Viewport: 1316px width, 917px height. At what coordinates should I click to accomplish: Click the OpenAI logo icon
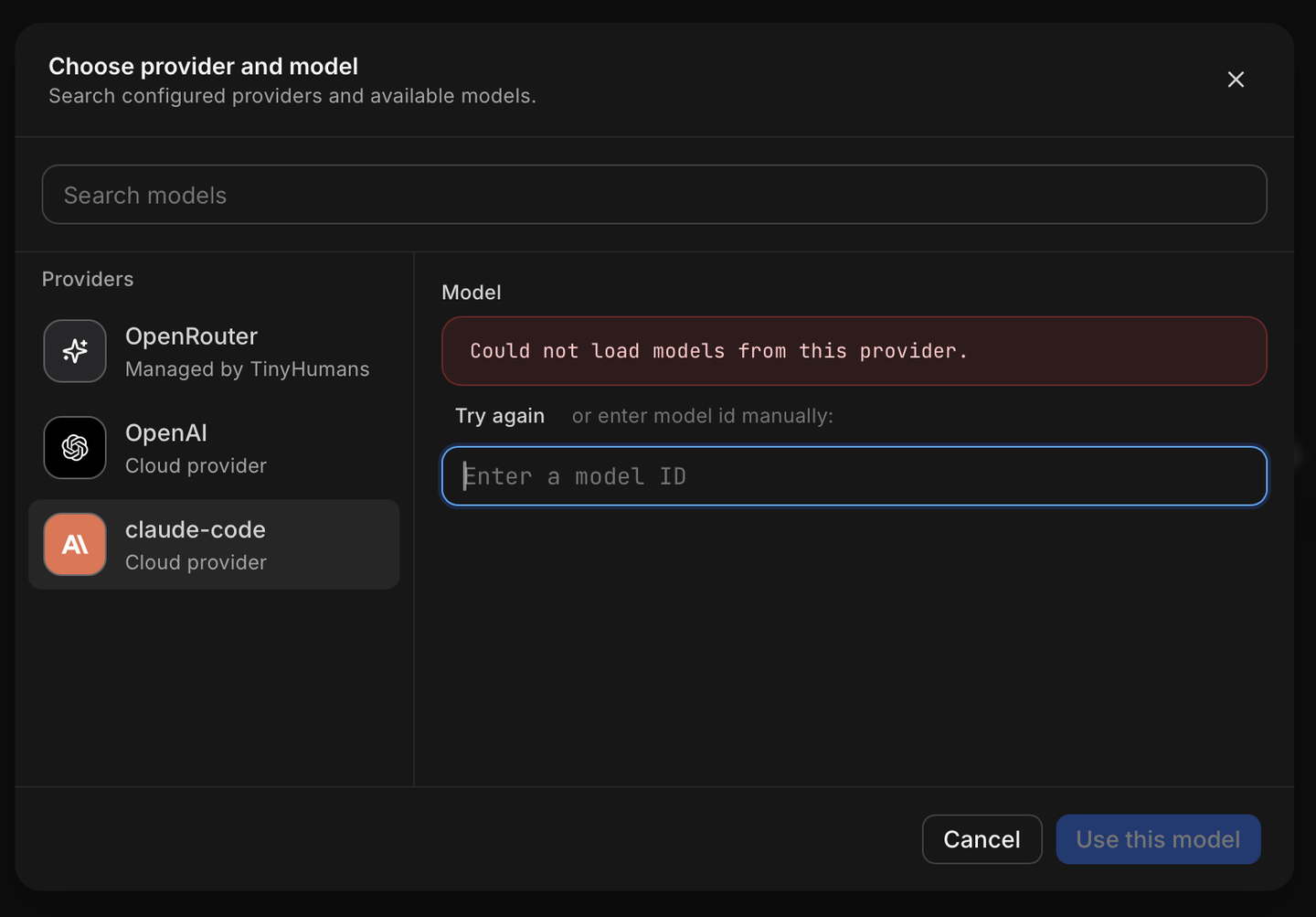(x=75, y=448)
